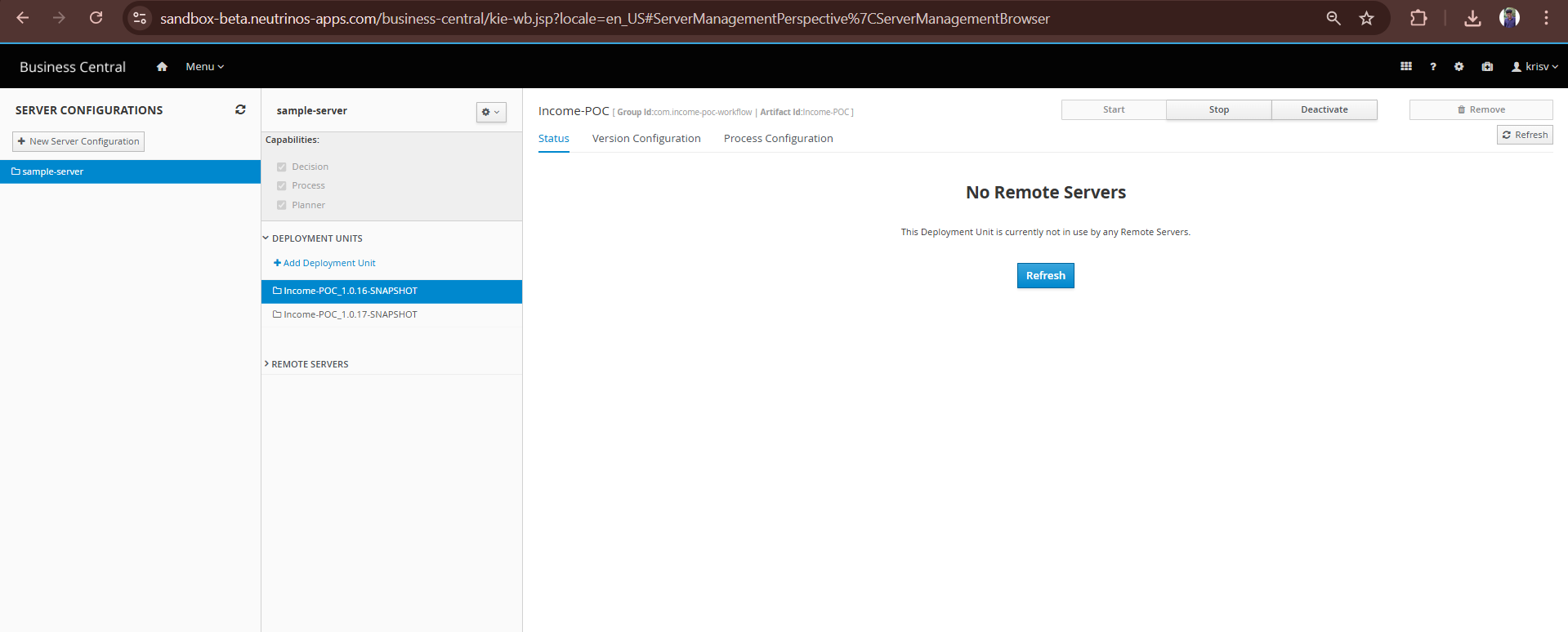Click the briefcase icon in header
This screenshot has width=1568, height=632.
click(x=1487, y=67)
